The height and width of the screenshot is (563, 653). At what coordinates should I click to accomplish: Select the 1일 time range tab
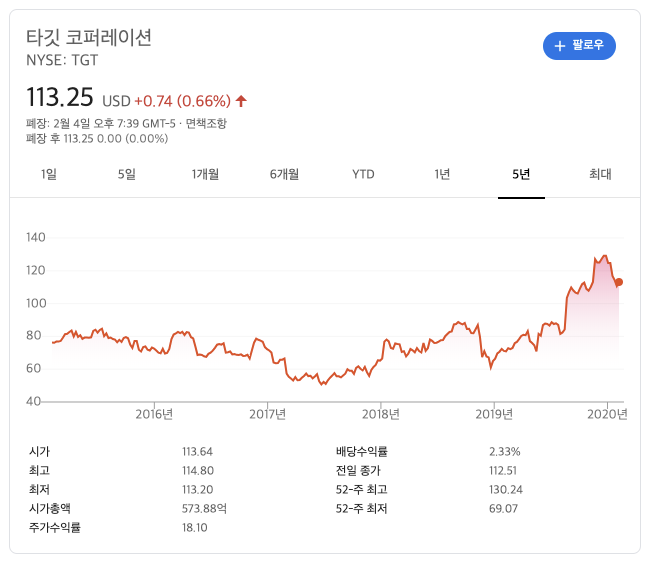click(49, 174)
